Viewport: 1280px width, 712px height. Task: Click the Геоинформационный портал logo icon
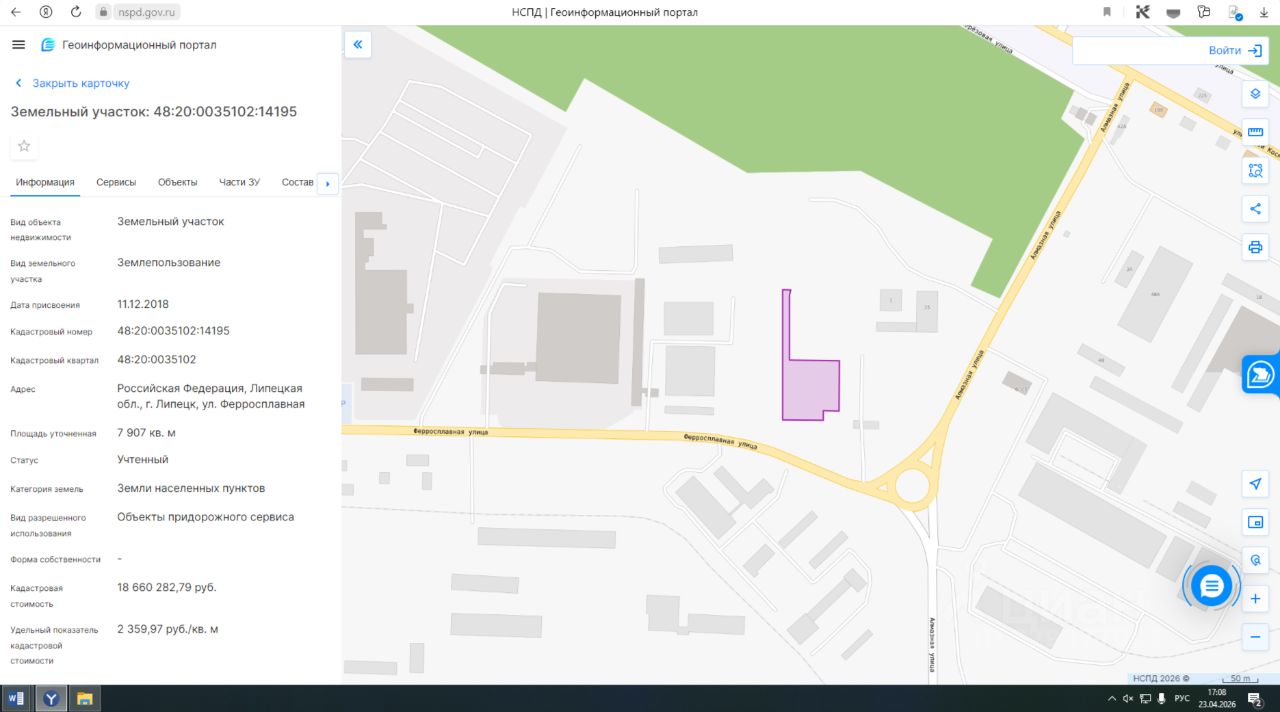48,45
